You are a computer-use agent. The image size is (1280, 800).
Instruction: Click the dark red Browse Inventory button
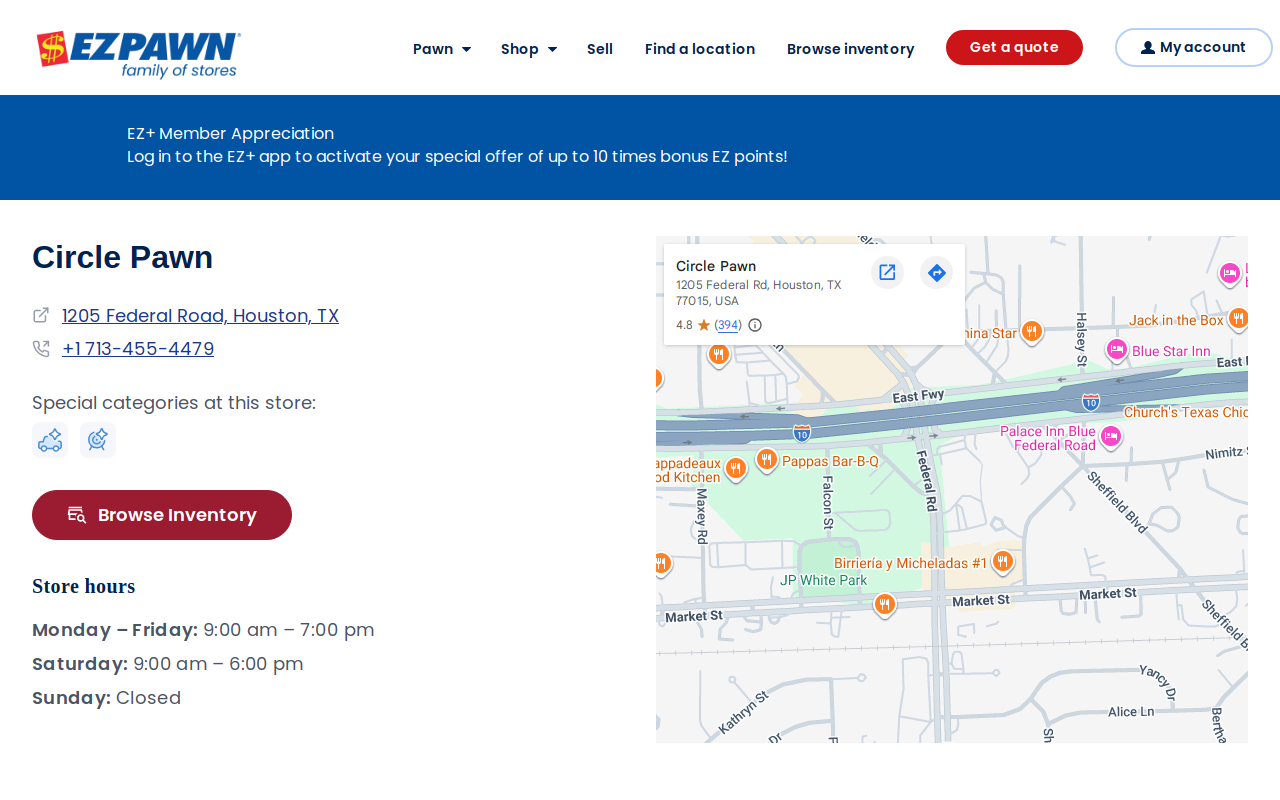point(162,515)
